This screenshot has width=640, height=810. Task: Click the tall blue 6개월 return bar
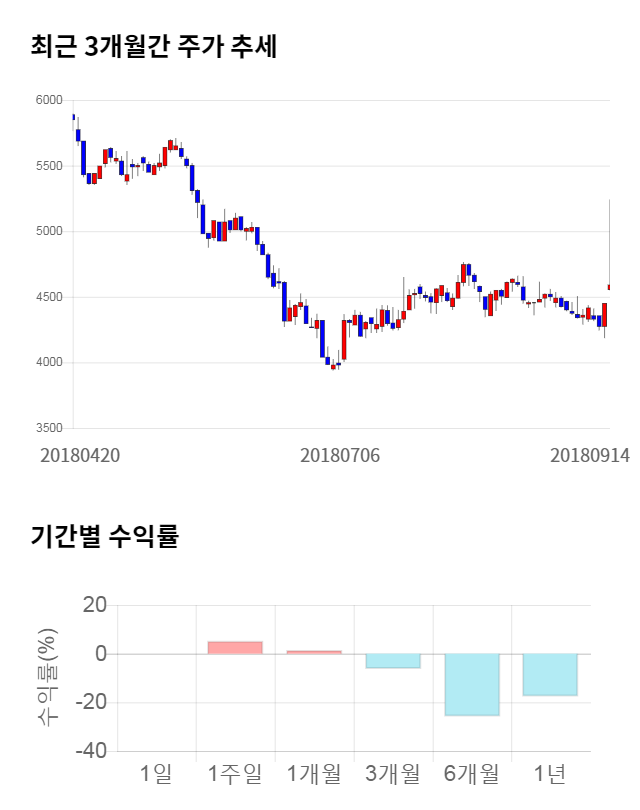(x=472, y=685)
